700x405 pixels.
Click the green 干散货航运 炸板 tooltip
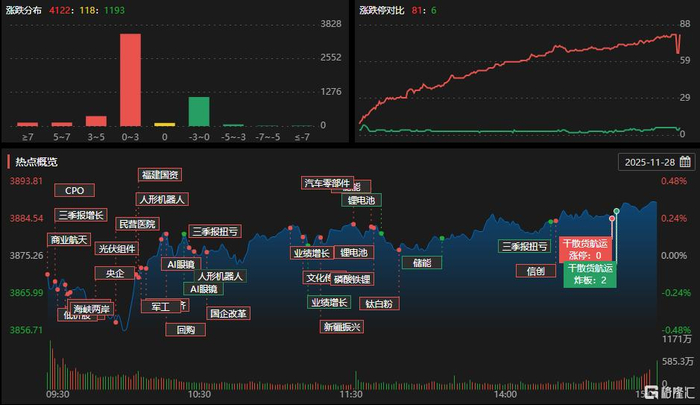(590, 274)
